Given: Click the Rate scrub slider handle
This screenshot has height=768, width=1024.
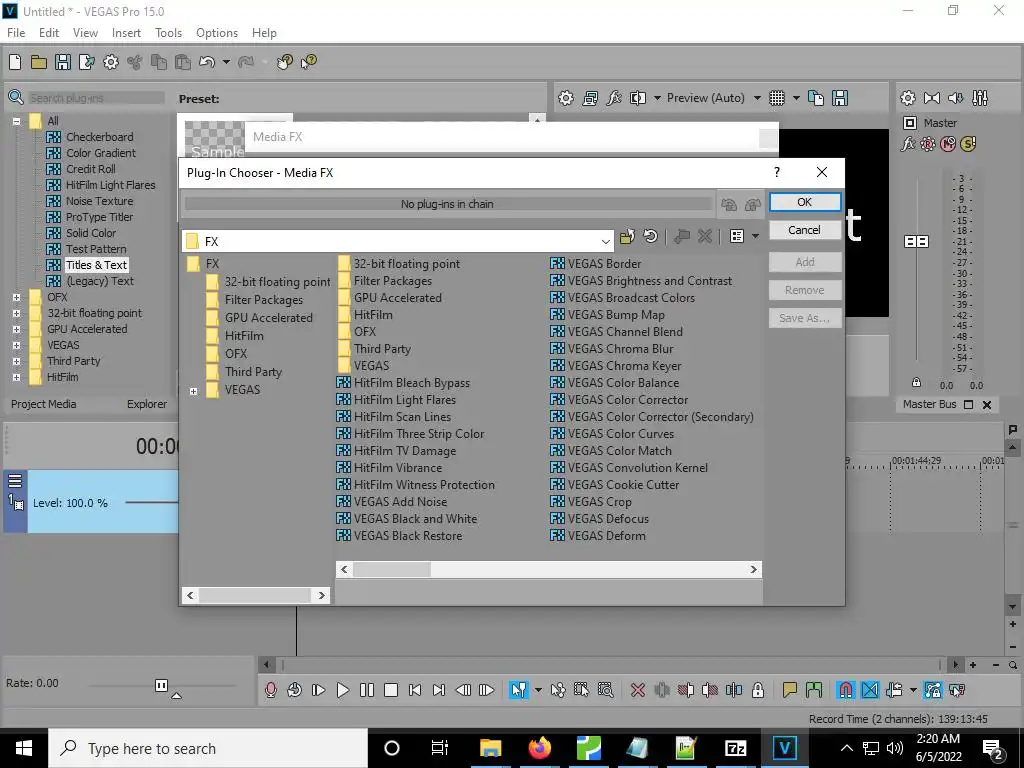Looking at the screenshot, I should pos(161,685).
